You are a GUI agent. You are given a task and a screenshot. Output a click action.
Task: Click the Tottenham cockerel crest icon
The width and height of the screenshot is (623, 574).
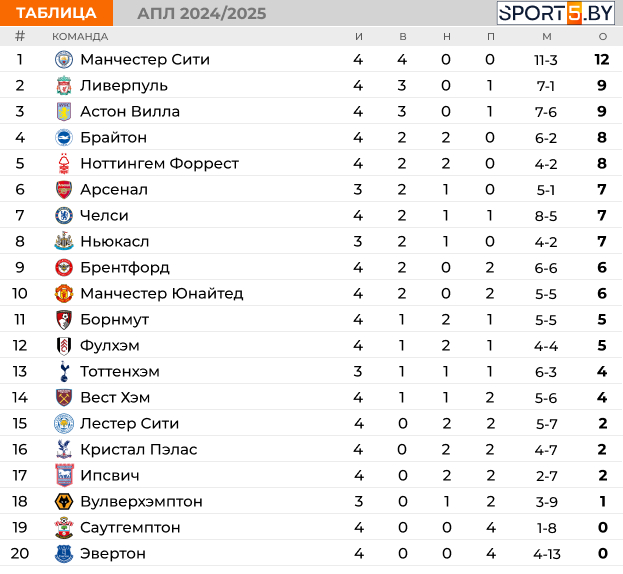click(x=64, y=371)
